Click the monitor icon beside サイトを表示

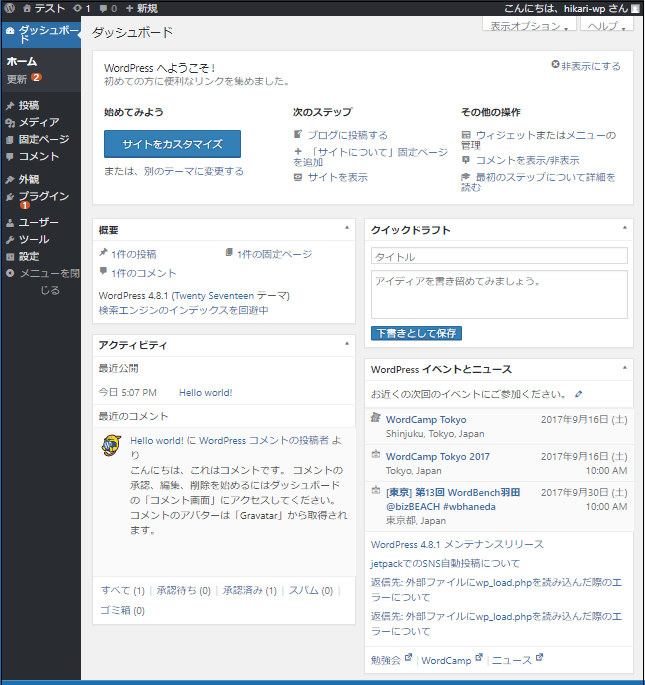point(298,177)
